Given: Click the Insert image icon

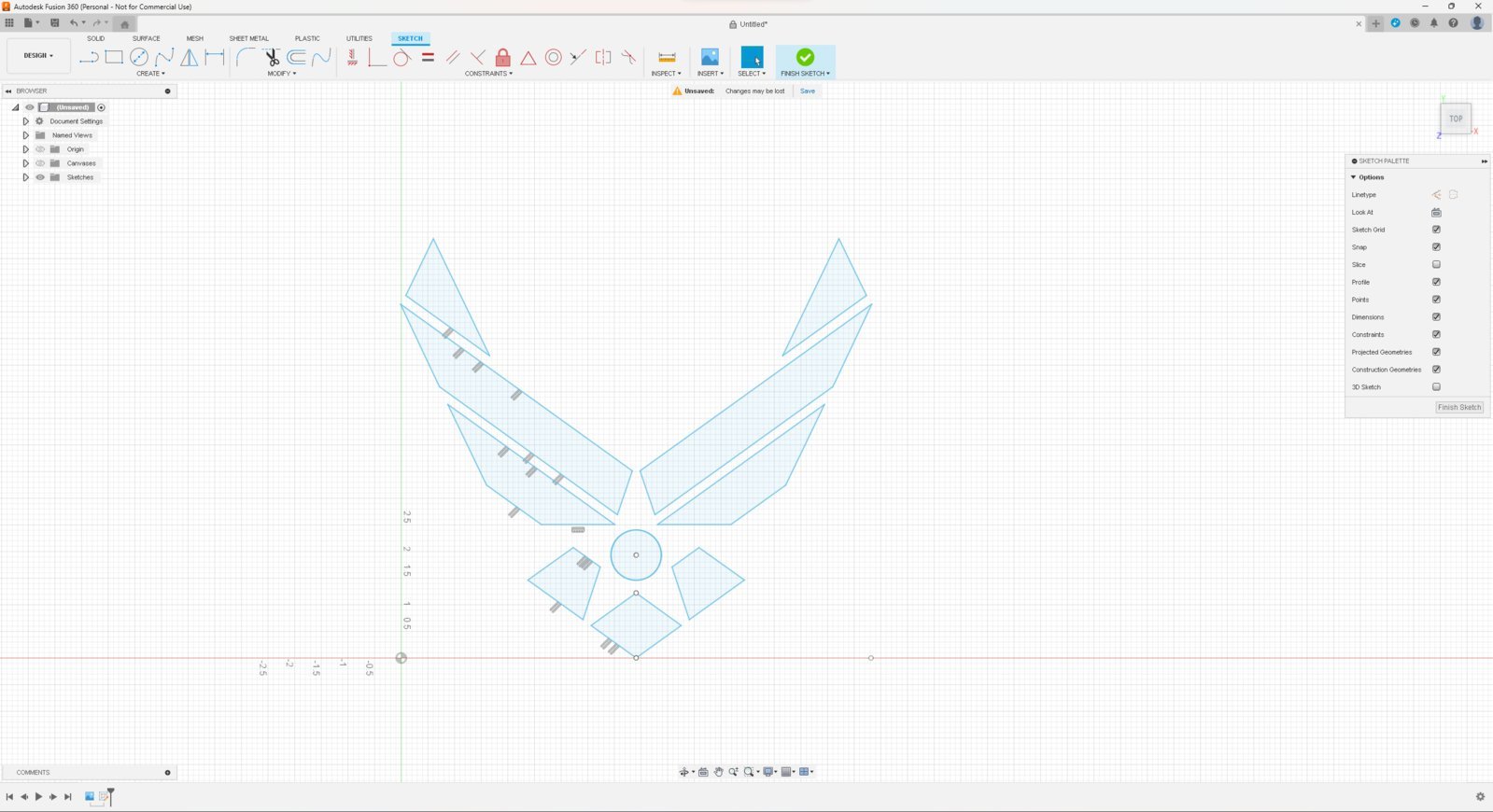Looking at the screenshot, I should pos(710,58).
